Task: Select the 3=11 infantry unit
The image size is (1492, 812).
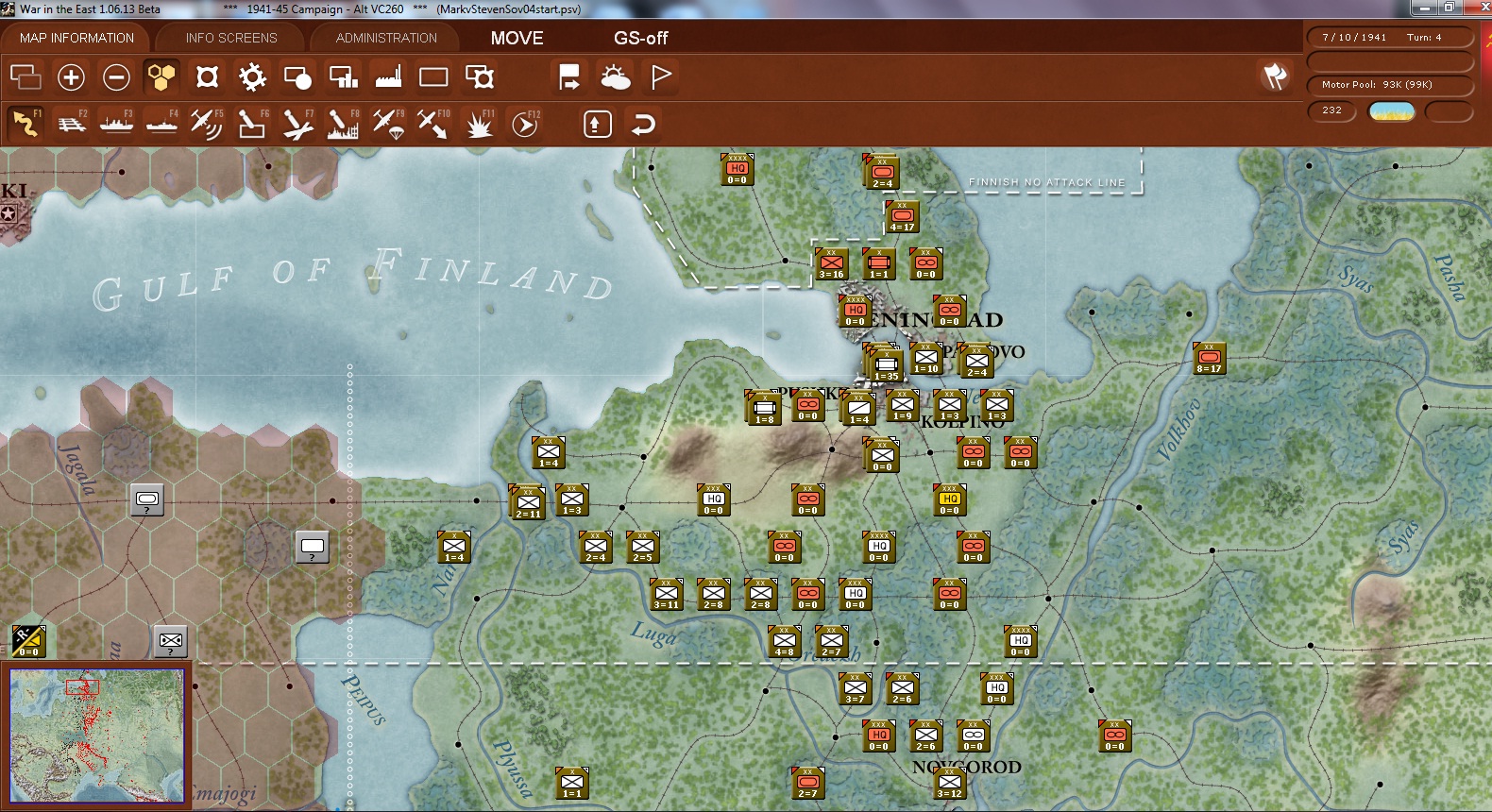Action: [x=667, y=594]
